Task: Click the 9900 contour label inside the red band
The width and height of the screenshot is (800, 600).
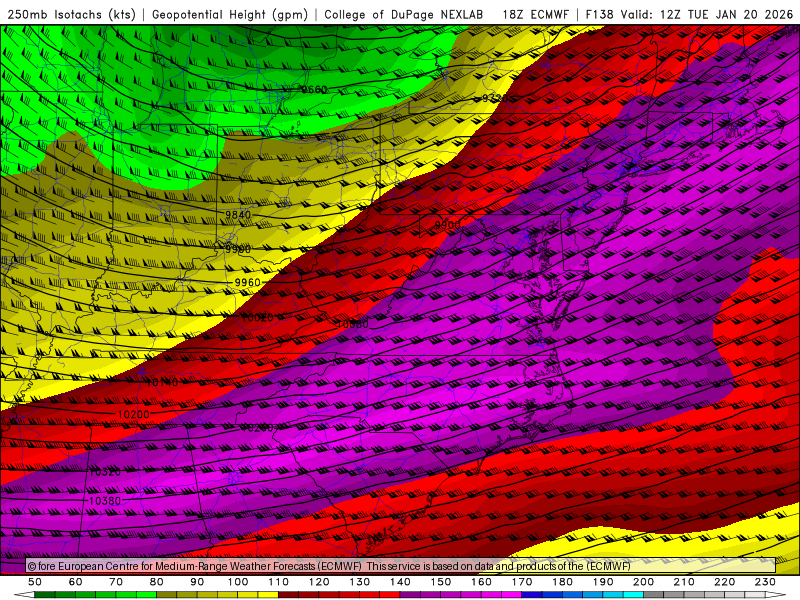Action: 447,225
